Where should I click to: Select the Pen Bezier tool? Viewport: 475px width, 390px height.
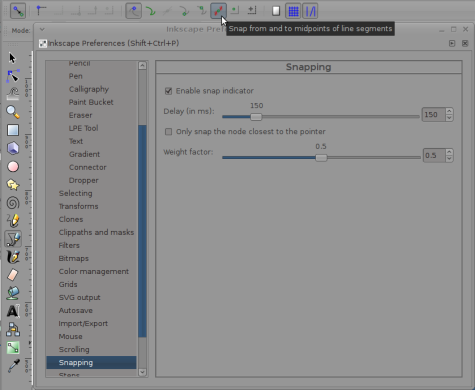pos(13,239)
